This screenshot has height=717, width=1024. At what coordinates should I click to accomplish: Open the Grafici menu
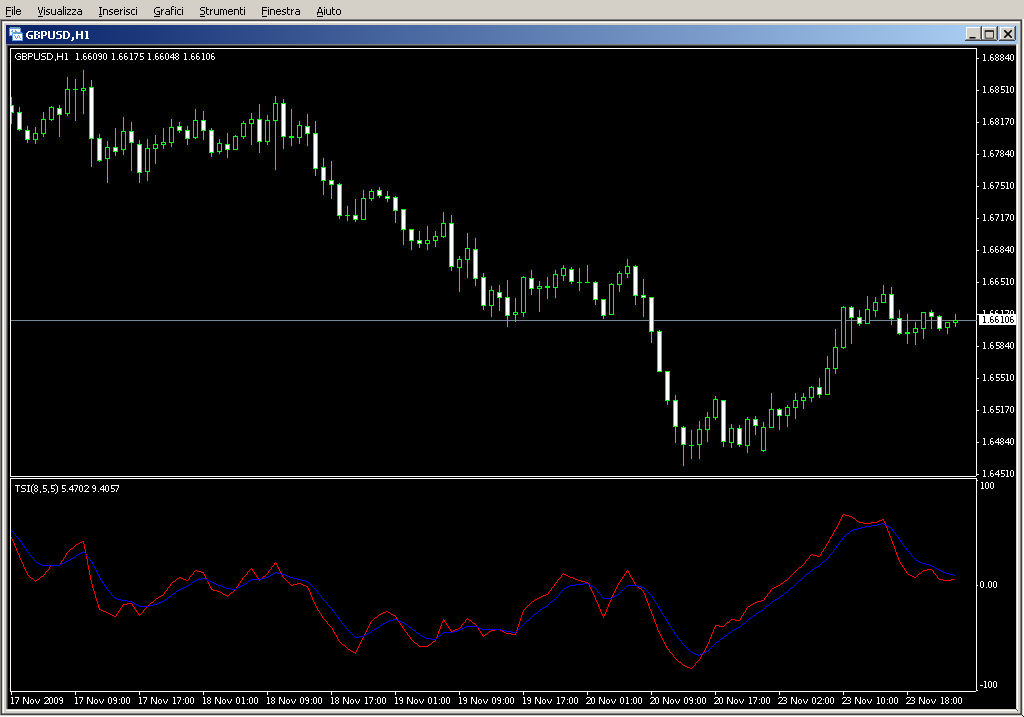(168, 11)
